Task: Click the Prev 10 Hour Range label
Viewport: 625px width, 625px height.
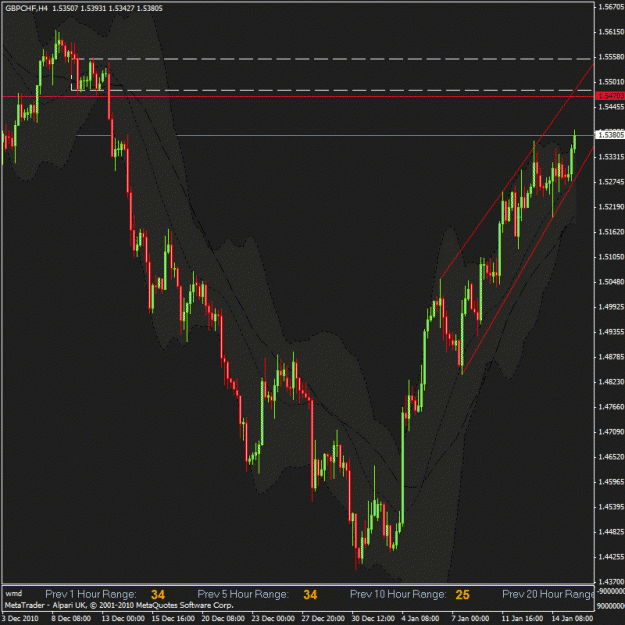Action: point(398,594)
